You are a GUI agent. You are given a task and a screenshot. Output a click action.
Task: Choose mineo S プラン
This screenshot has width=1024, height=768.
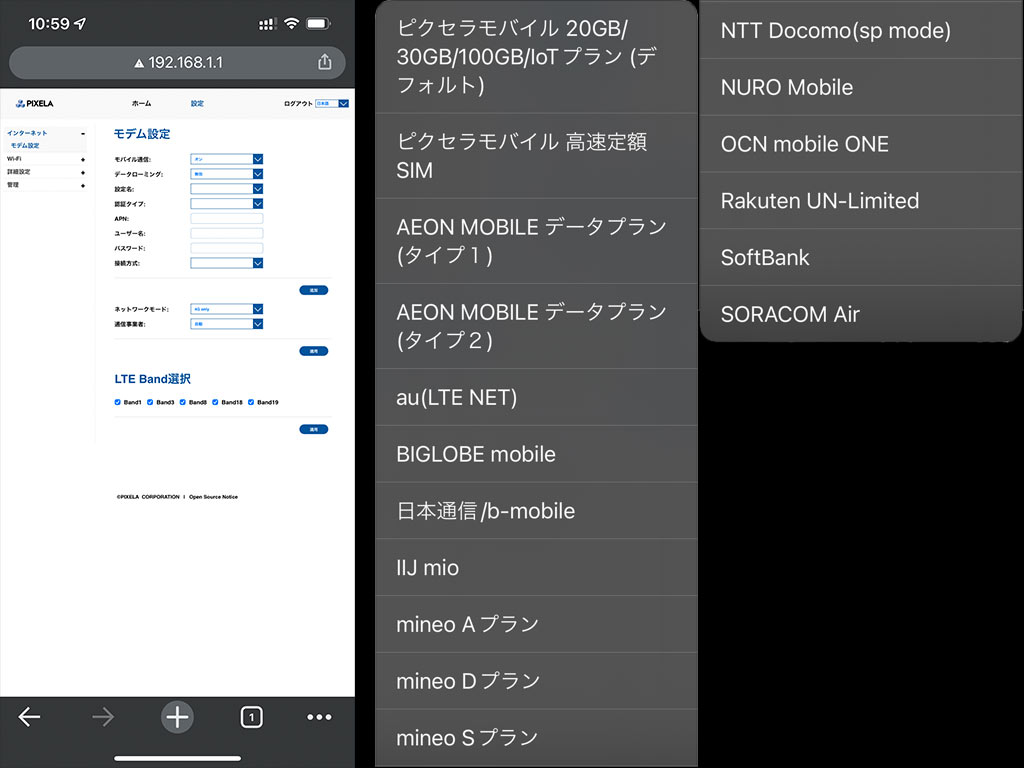coord(536,738)
